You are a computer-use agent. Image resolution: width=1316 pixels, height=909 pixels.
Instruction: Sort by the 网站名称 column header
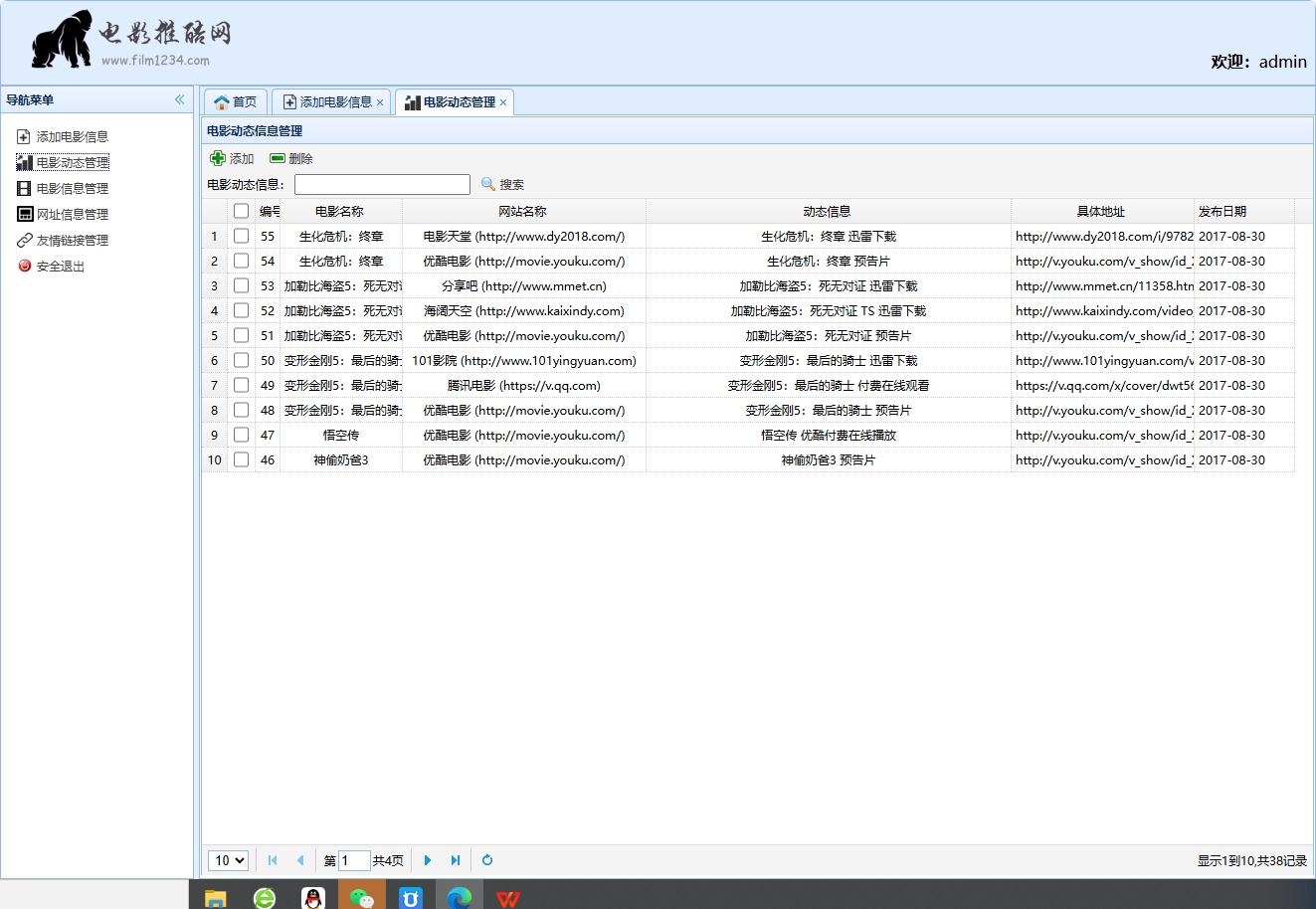(x=523, y=212)
